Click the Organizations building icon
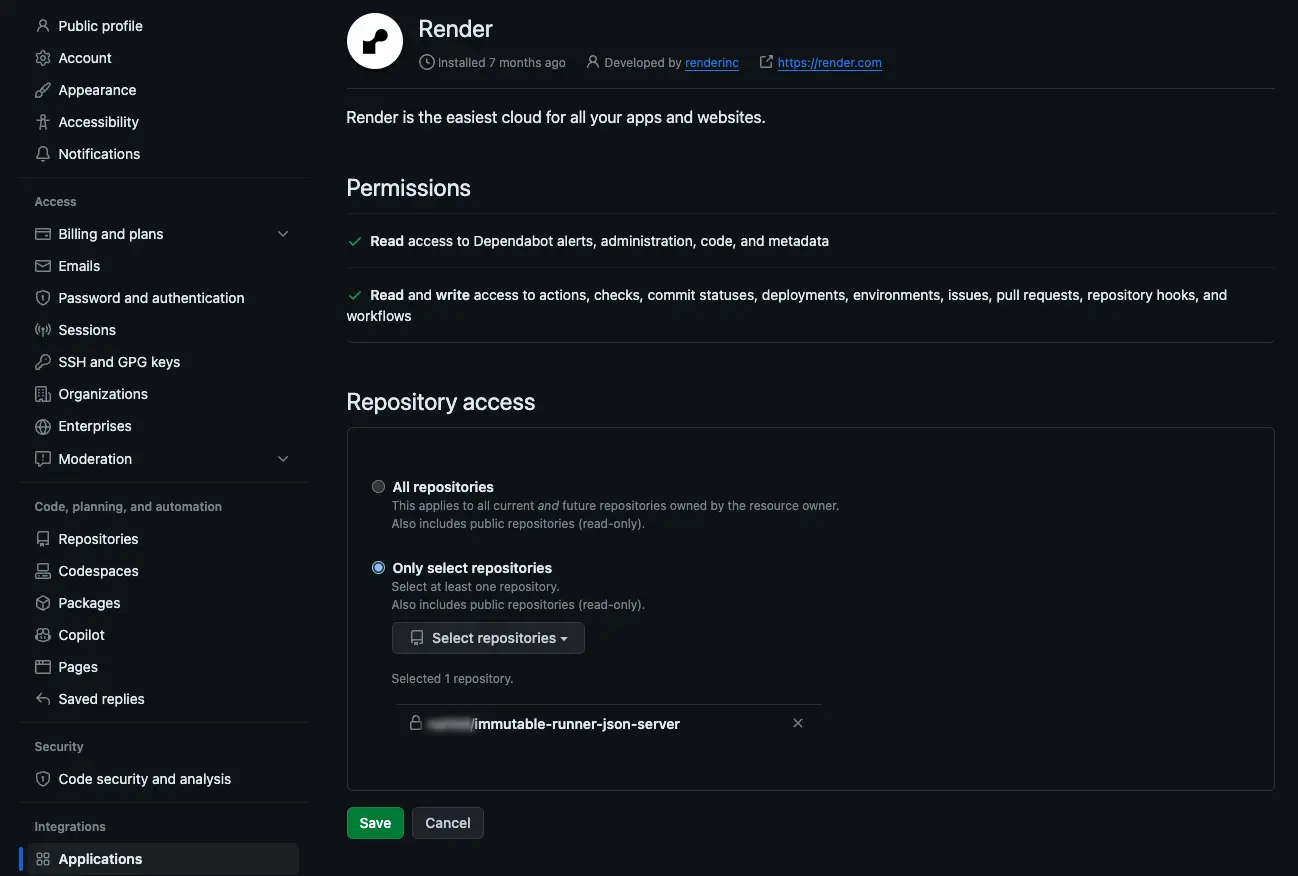This screenshot has width=1298, height=876. (42, 393)
